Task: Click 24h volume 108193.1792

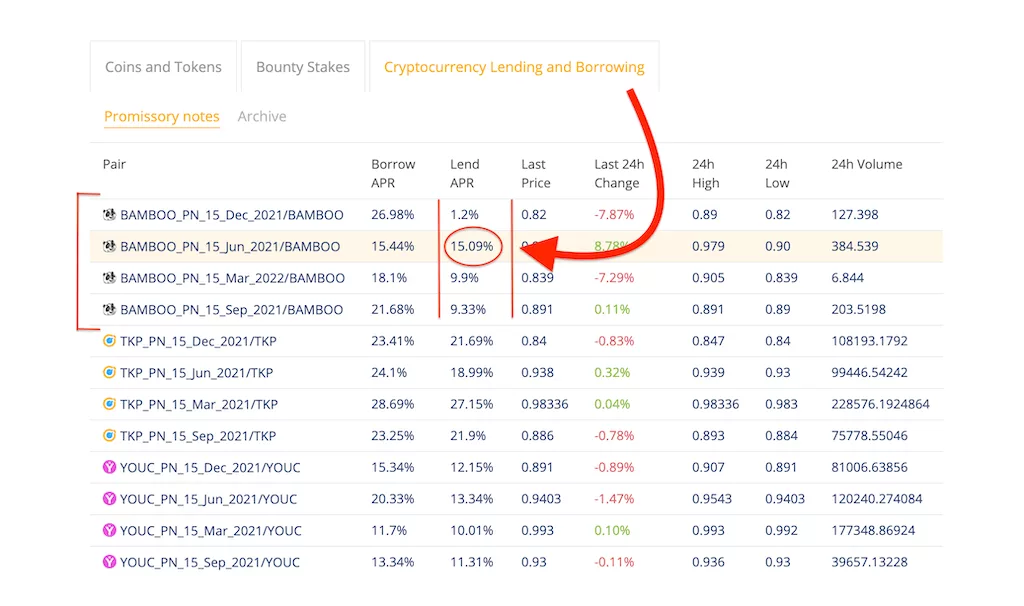Action: point(870,341)
